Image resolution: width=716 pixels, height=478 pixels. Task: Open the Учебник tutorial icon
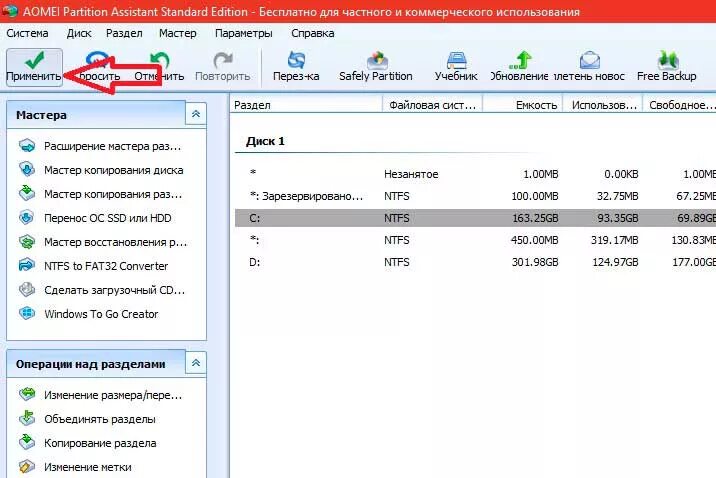(456, 60)
